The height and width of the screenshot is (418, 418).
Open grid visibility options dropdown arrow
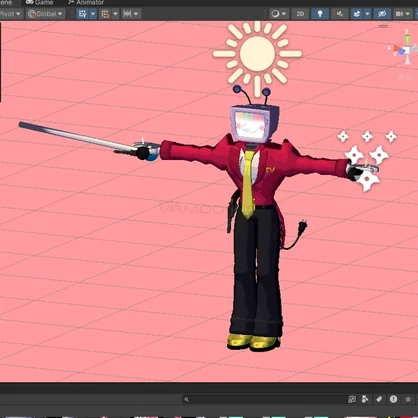(93, 14)
